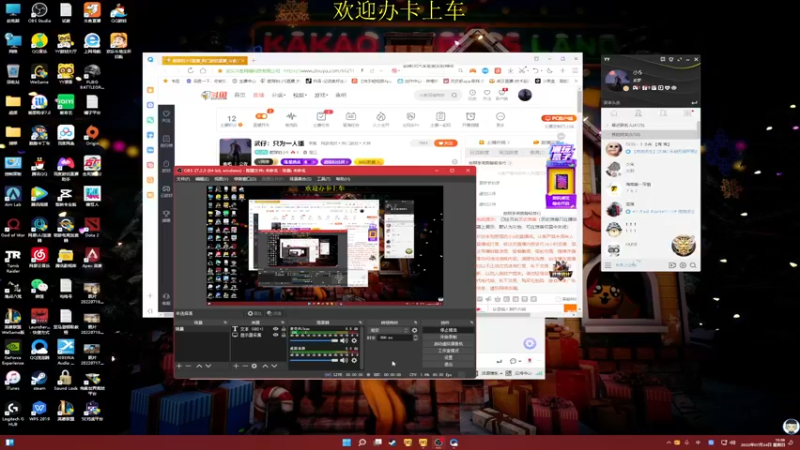Click 工作室模式 studio mode button in OBS
The width and height of the screenshot is (800, 450).
tap(448, 351)
